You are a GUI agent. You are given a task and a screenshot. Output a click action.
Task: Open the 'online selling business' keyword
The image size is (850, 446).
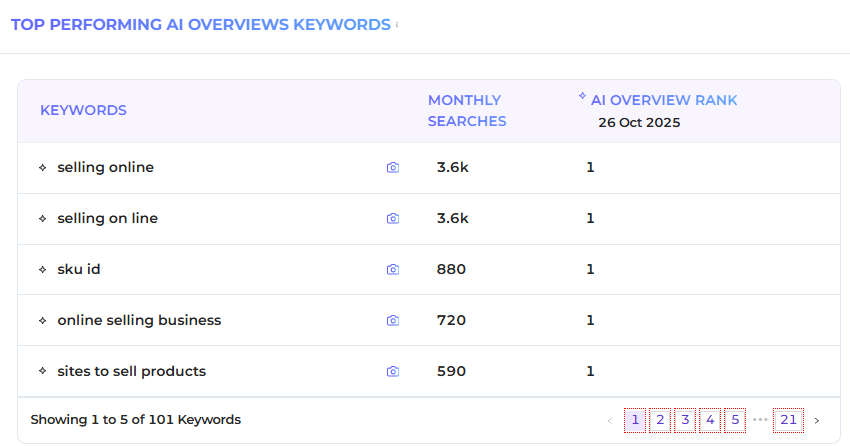(139, 321)
